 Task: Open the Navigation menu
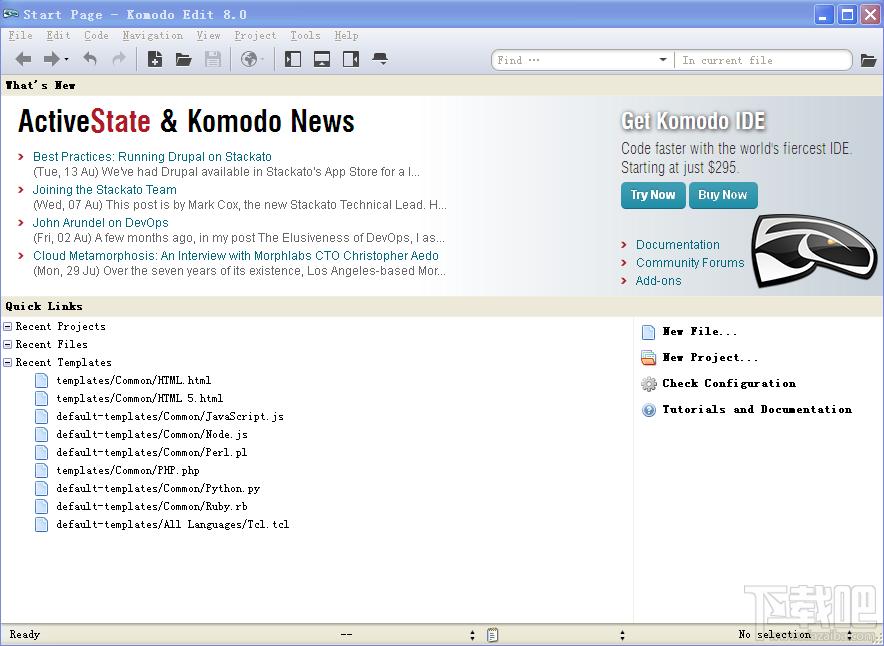(152, 36)
